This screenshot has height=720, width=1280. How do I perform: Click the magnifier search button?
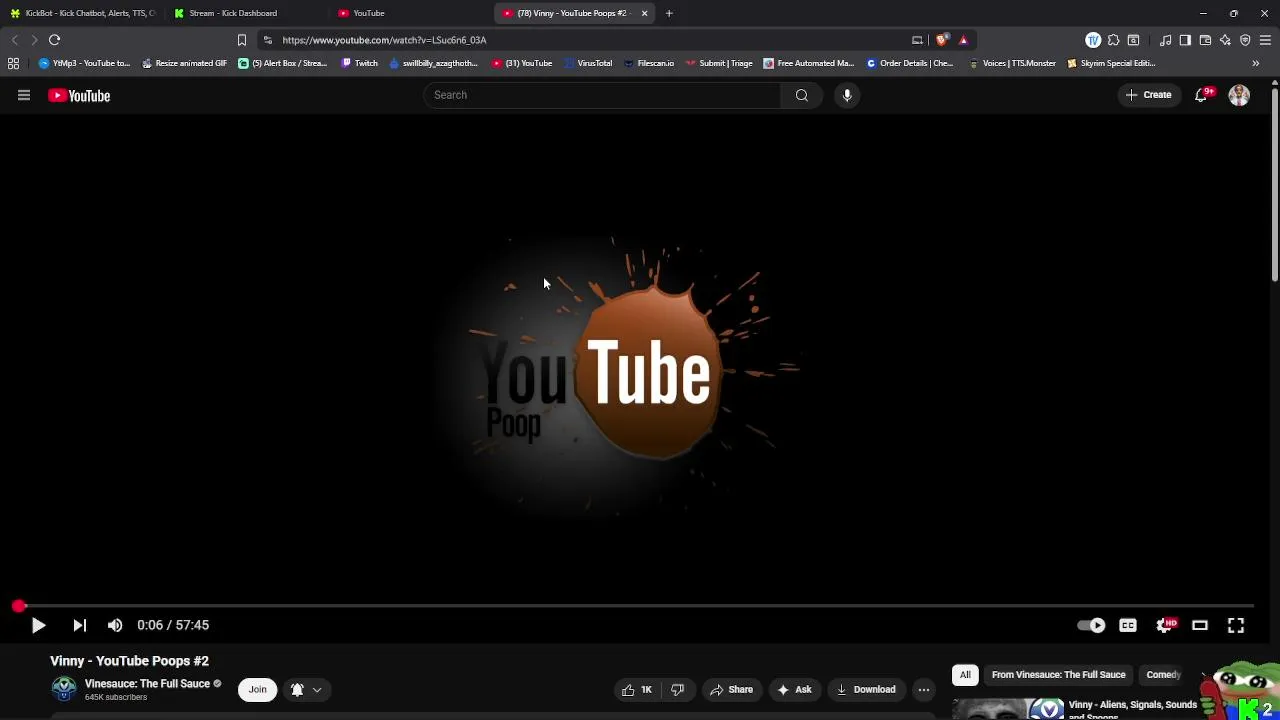802,95
